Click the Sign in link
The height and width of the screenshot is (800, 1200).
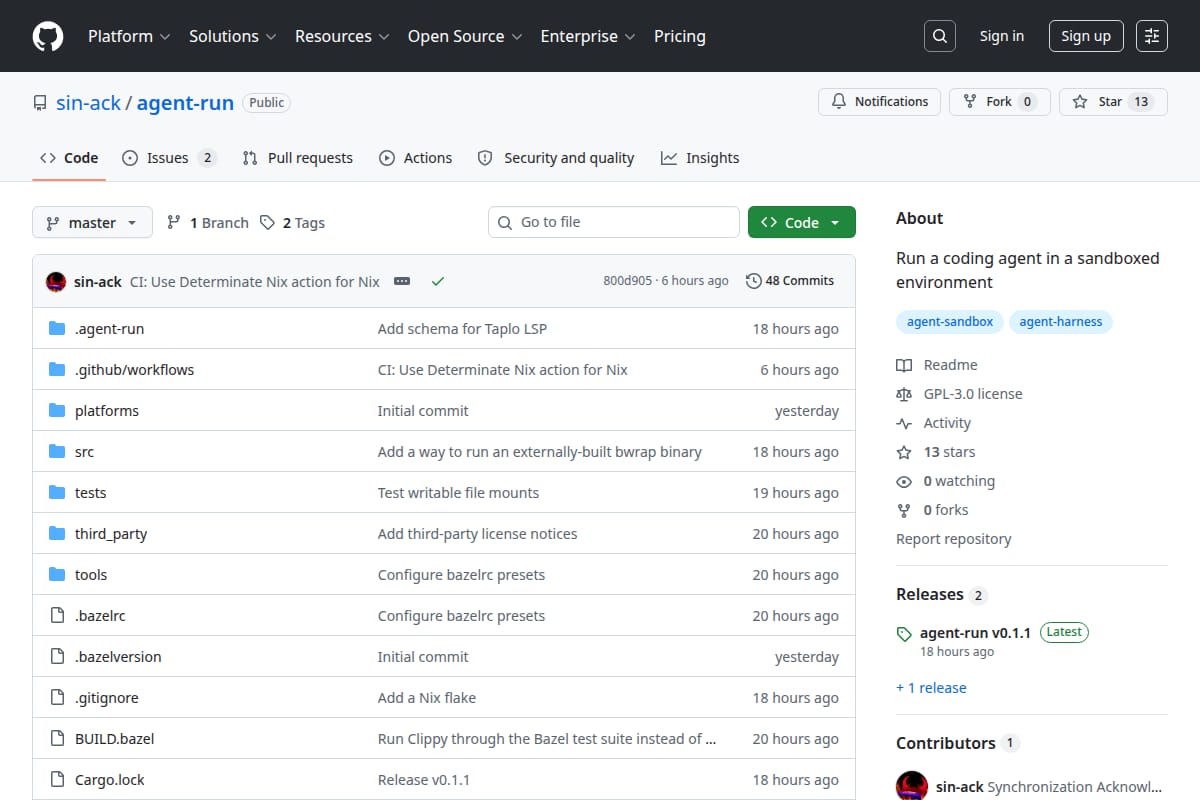coord(1002,36)
